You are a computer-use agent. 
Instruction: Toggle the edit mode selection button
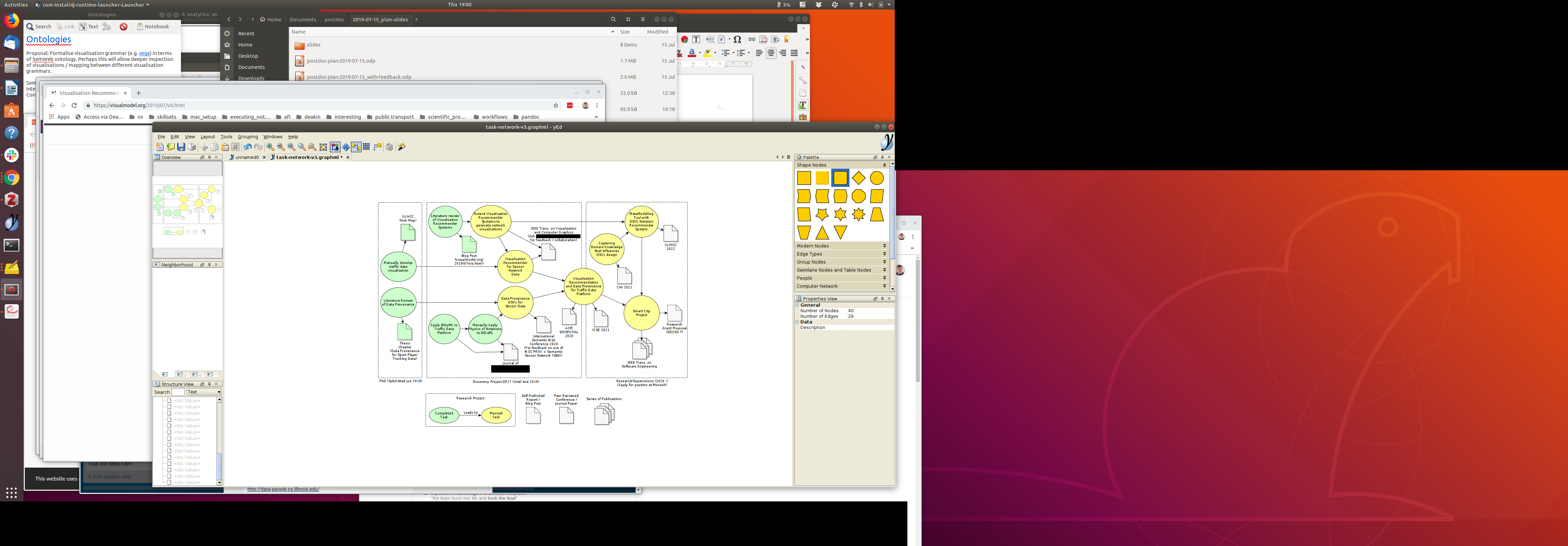pos(335,147)
